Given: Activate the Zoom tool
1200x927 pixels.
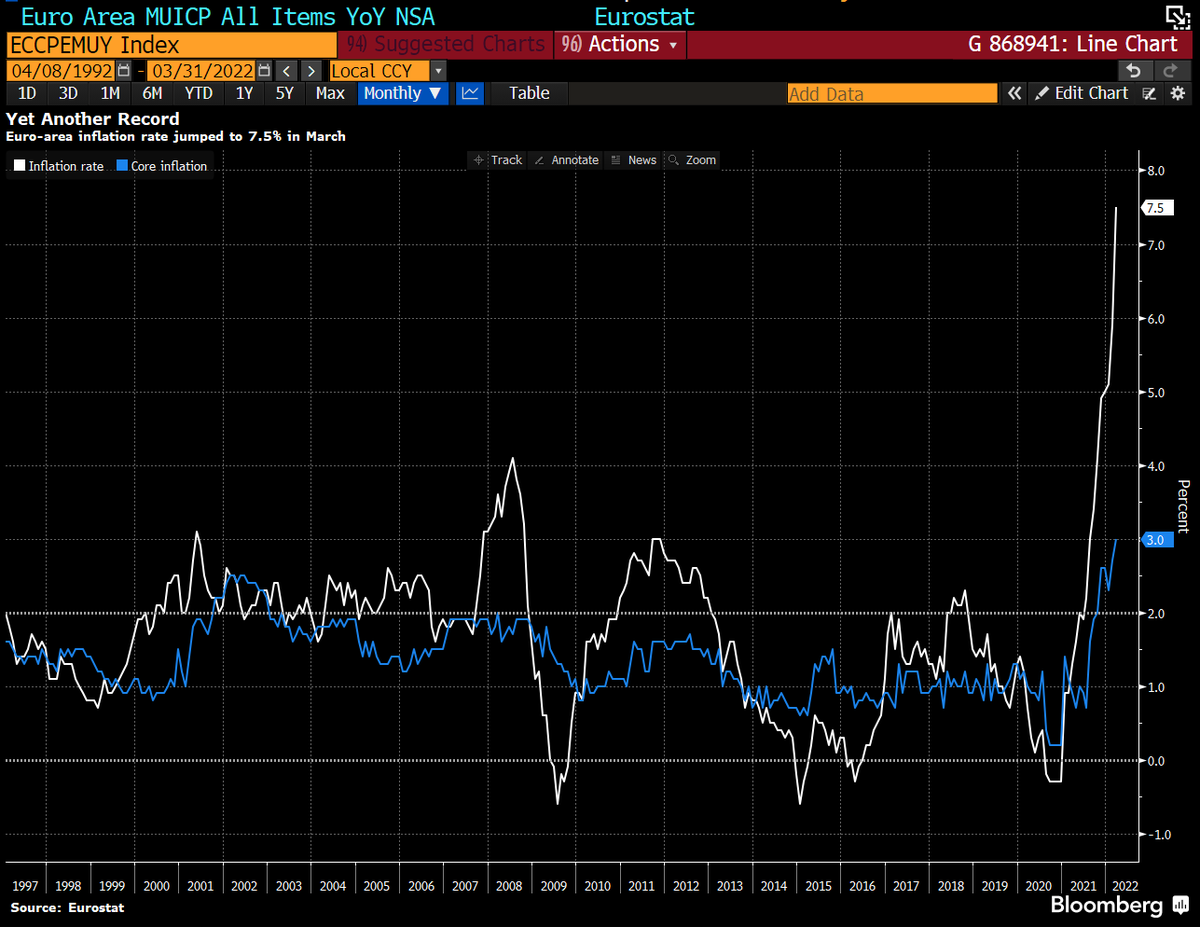Looking at the screenshot, I should pos(691,160).
